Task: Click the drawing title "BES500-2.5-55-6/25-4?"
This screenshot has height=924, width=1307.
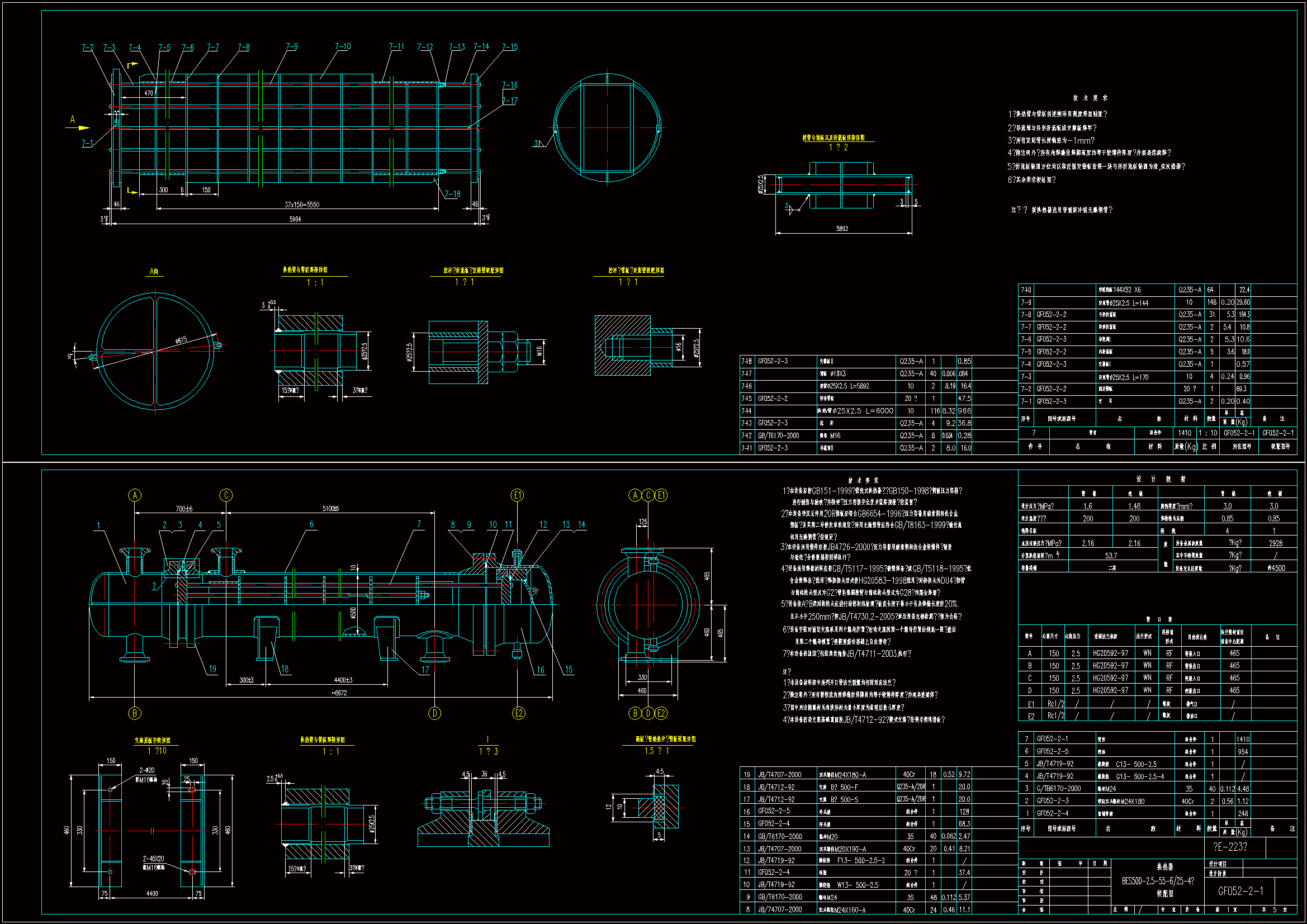Action: [x=1157, y=880]
